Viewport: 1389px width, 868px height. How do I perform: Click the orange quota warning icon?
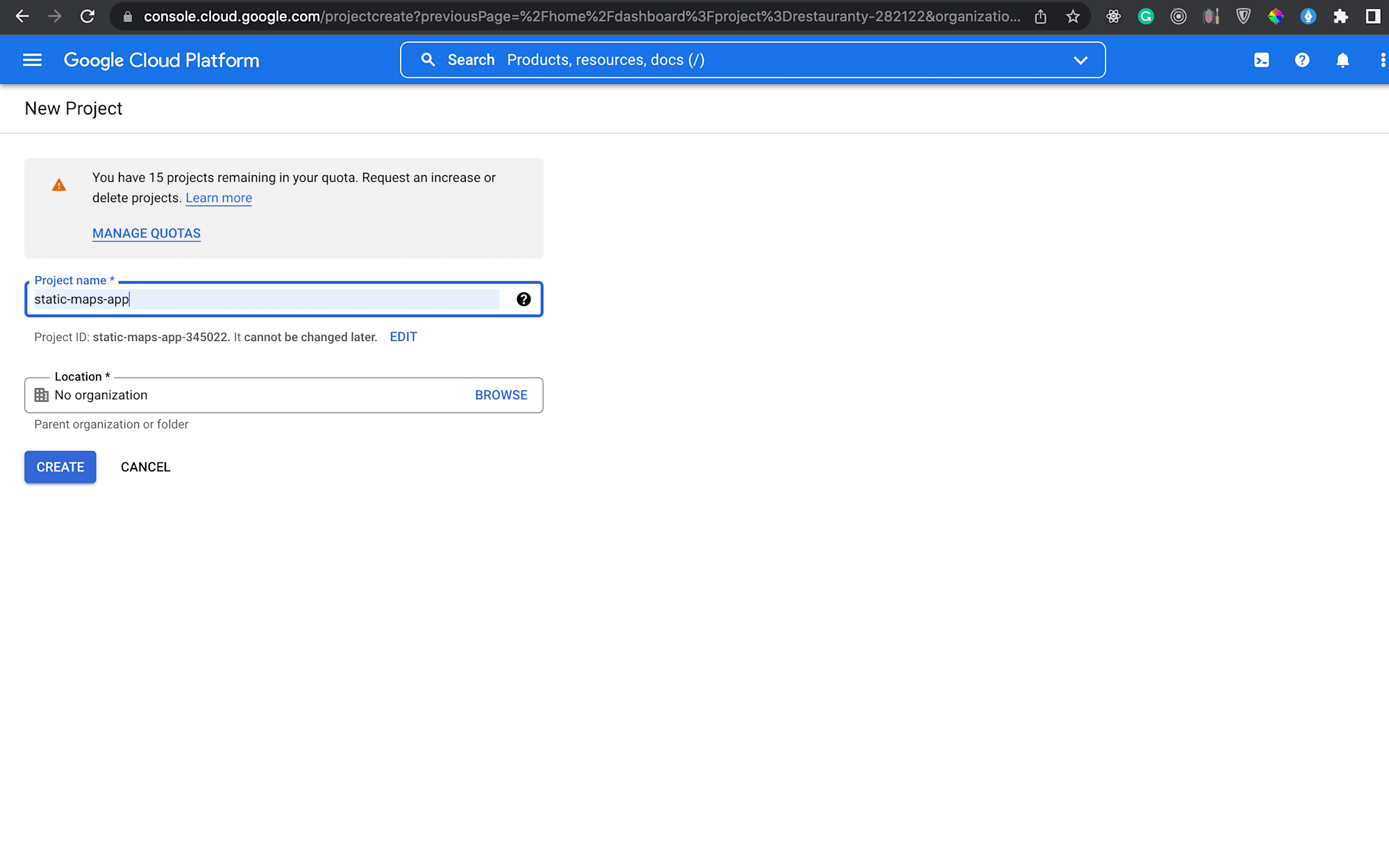click(x=59, y=185)
